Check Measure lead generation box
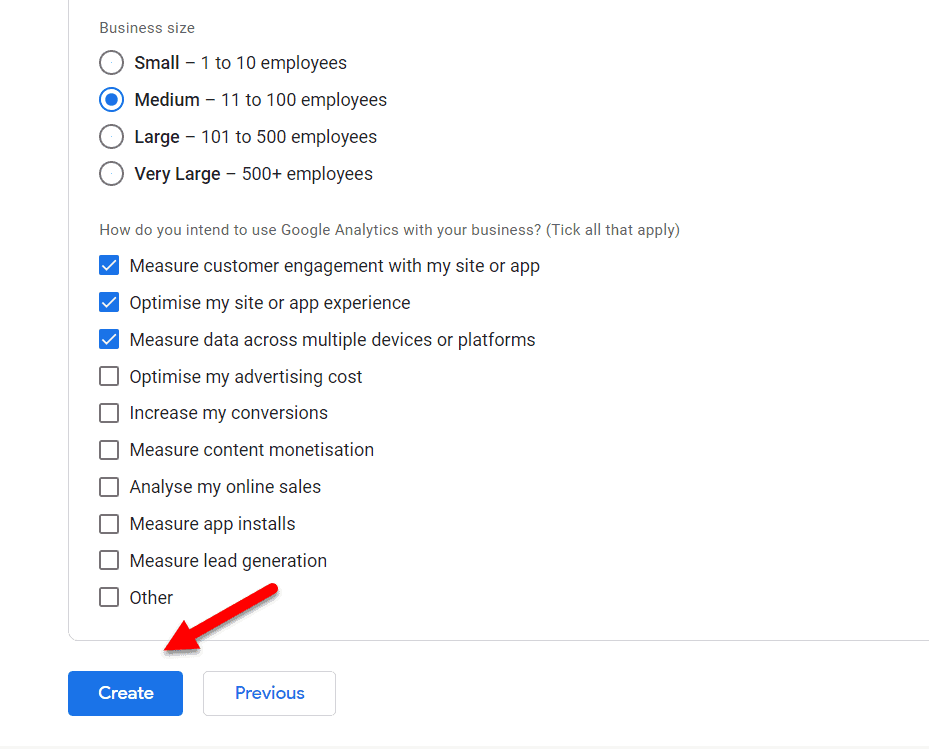Image resolution: width=929 pixels, height=749 pixels. pyautogui.click(x=109, y=561)
